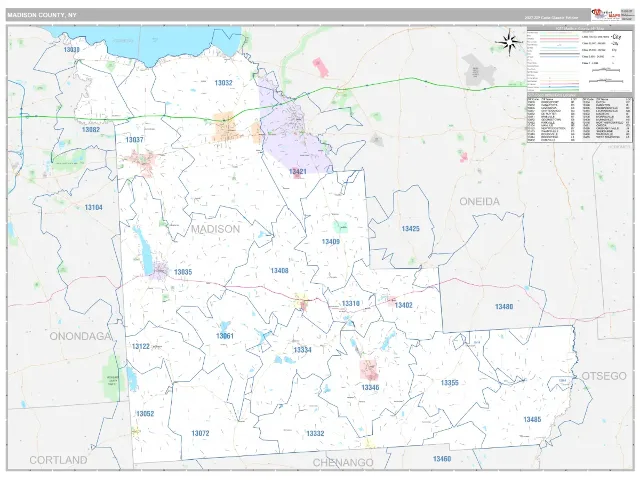Click the MADISON county name label

click(216, 229)
